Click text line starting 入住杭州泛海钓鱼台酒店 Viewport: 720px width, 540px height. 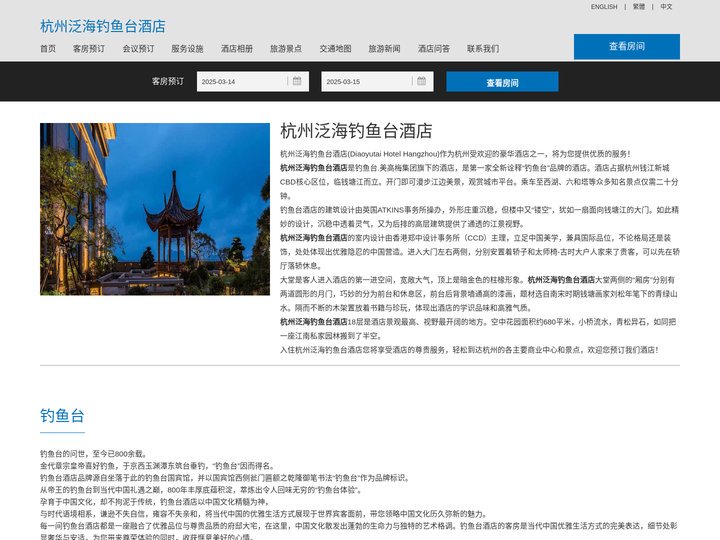pos(469,350)
